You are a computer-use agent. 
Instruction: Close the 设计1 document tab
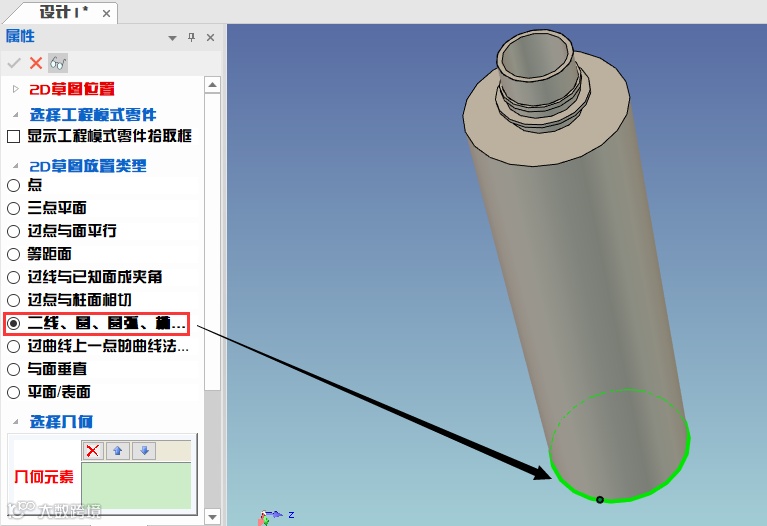click(106, 14)
